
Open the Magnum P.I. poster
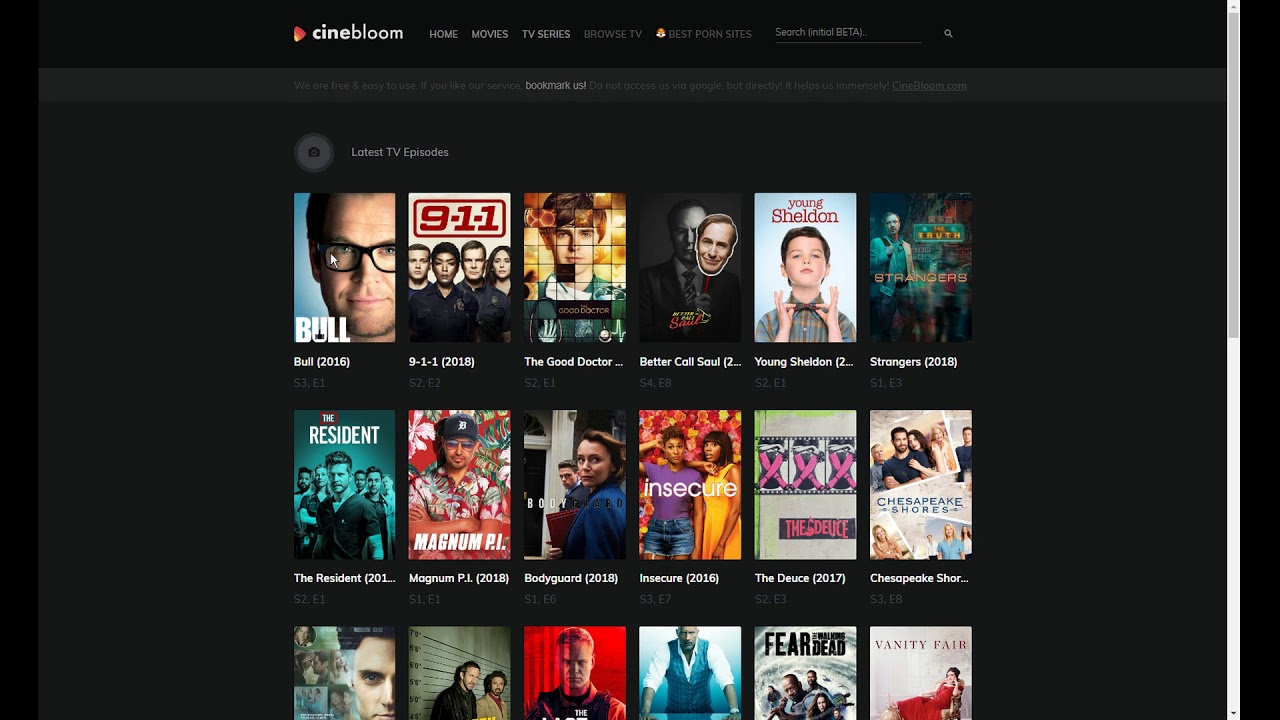[460, 485]
